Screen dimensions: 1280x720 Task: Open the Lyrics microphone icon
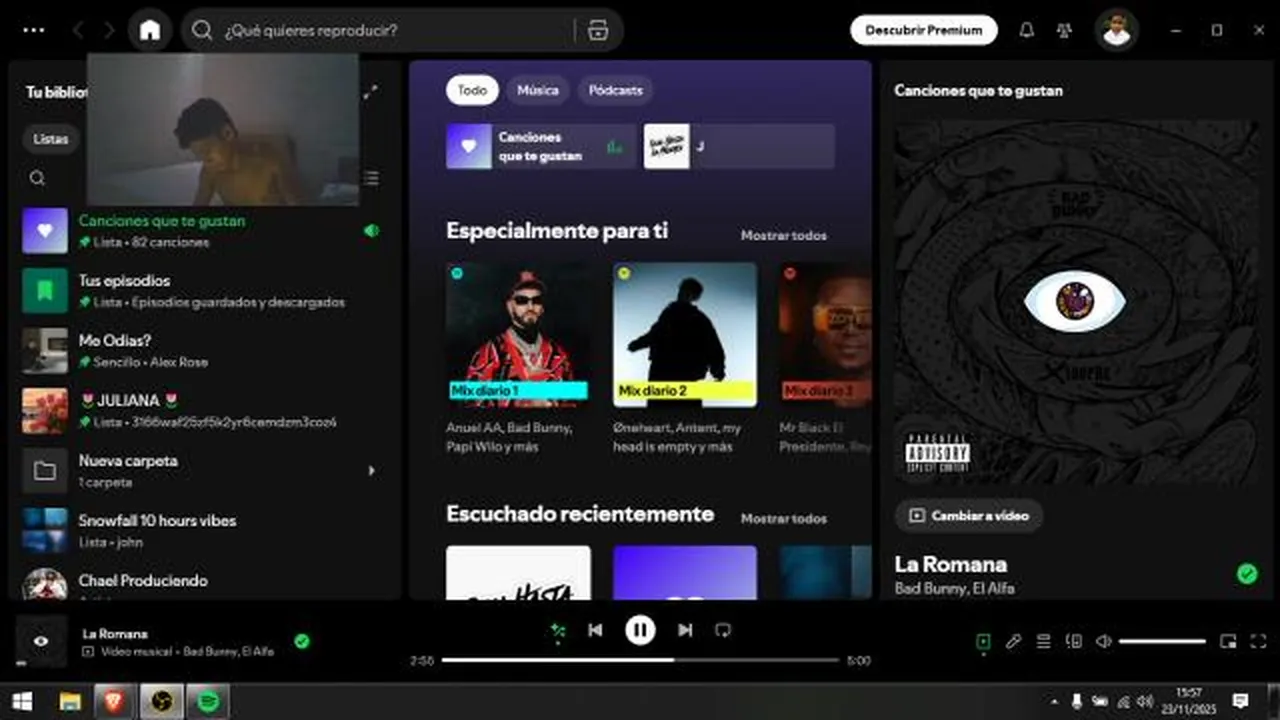coord(1013,641)
